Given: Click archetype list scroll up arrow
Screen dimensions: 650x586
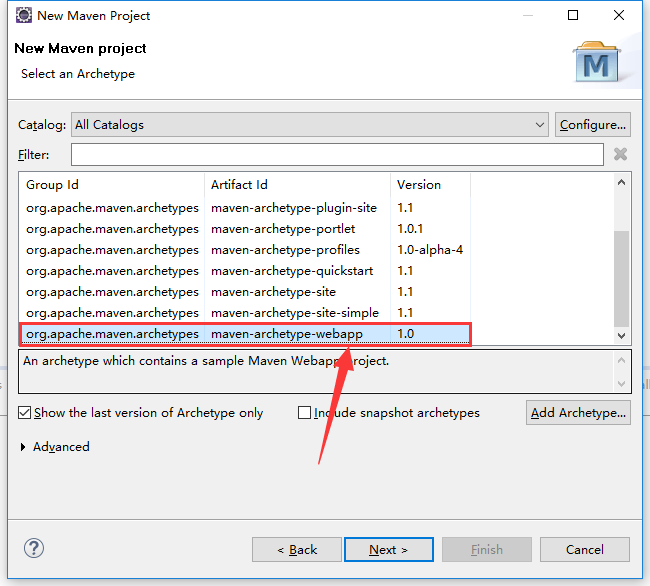Looking at the screenshot, I should pos(621,183).
